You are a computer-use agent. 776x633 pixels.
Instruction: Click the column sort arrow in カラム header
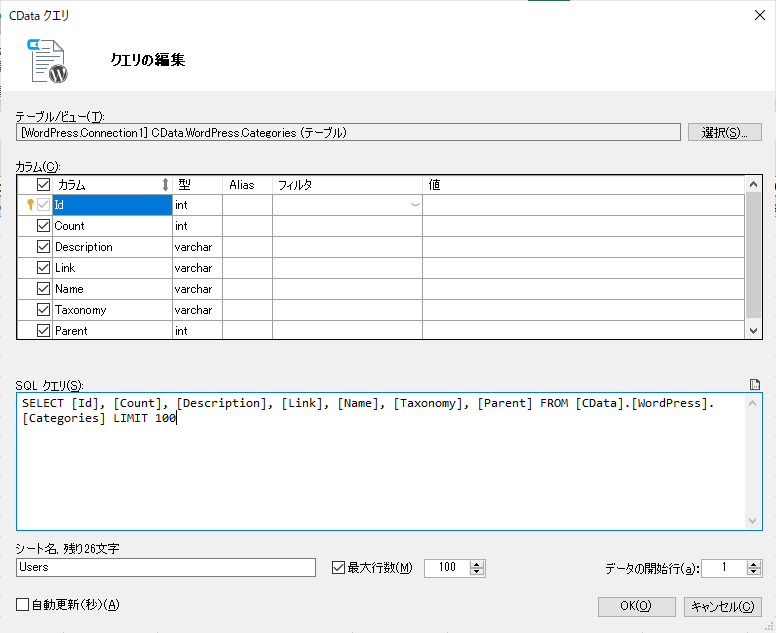pos(165,185)
